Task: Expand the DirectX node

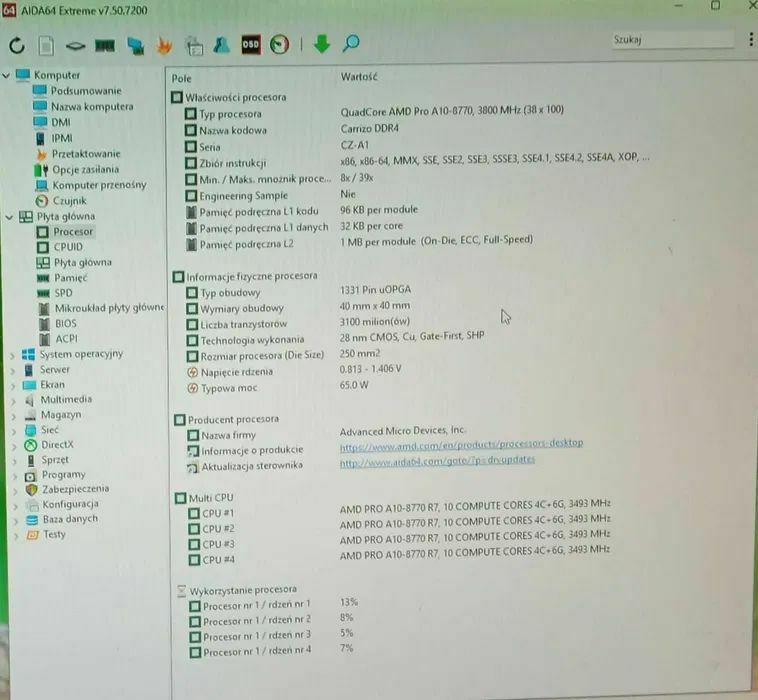Action: tap(14, 446)
